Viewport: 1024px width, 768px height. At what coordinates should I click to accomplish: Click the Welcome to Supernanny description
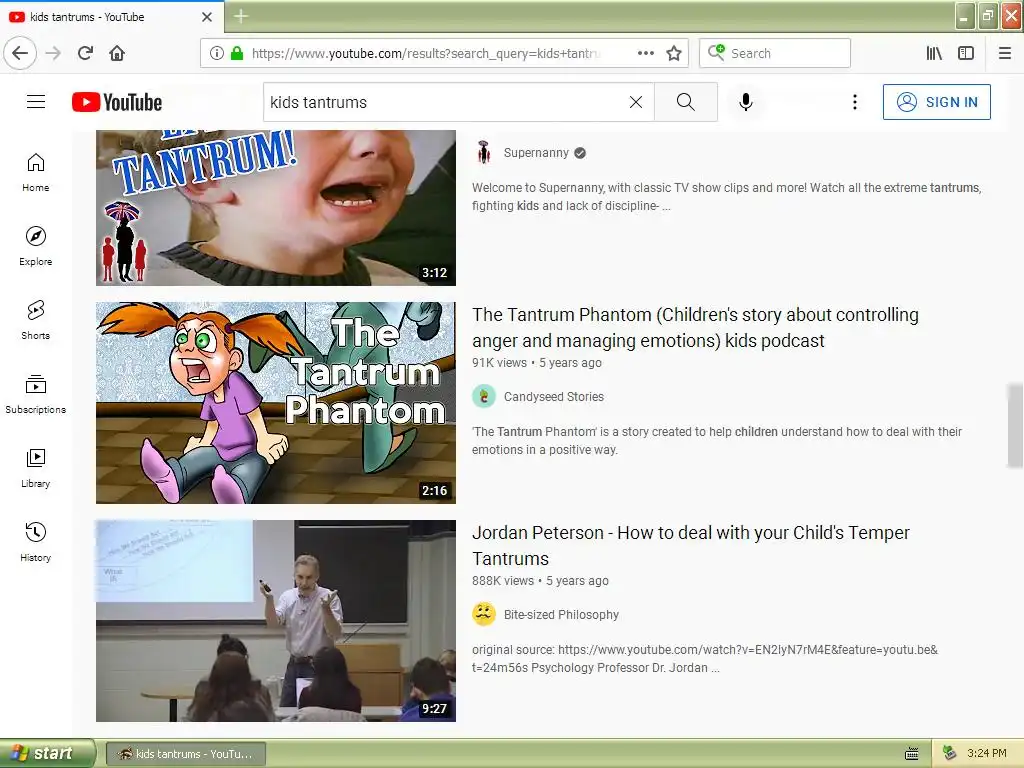tap(726, 197)
